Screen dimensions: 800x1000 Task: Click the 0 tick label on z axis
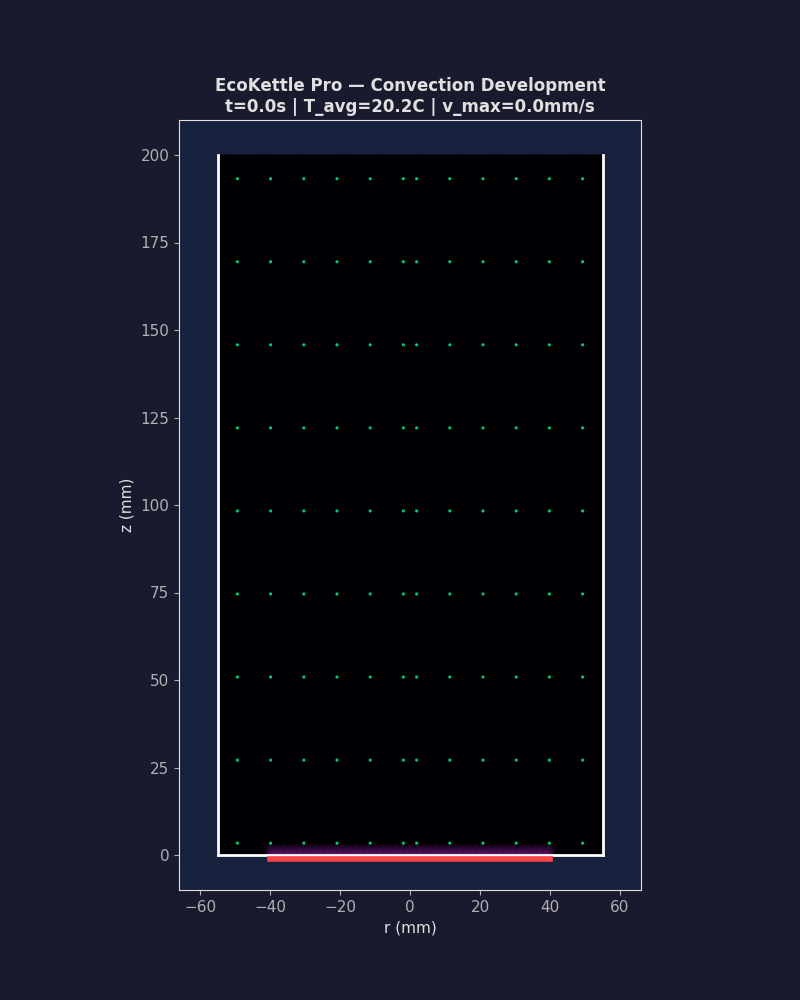(x=164, y=856)
